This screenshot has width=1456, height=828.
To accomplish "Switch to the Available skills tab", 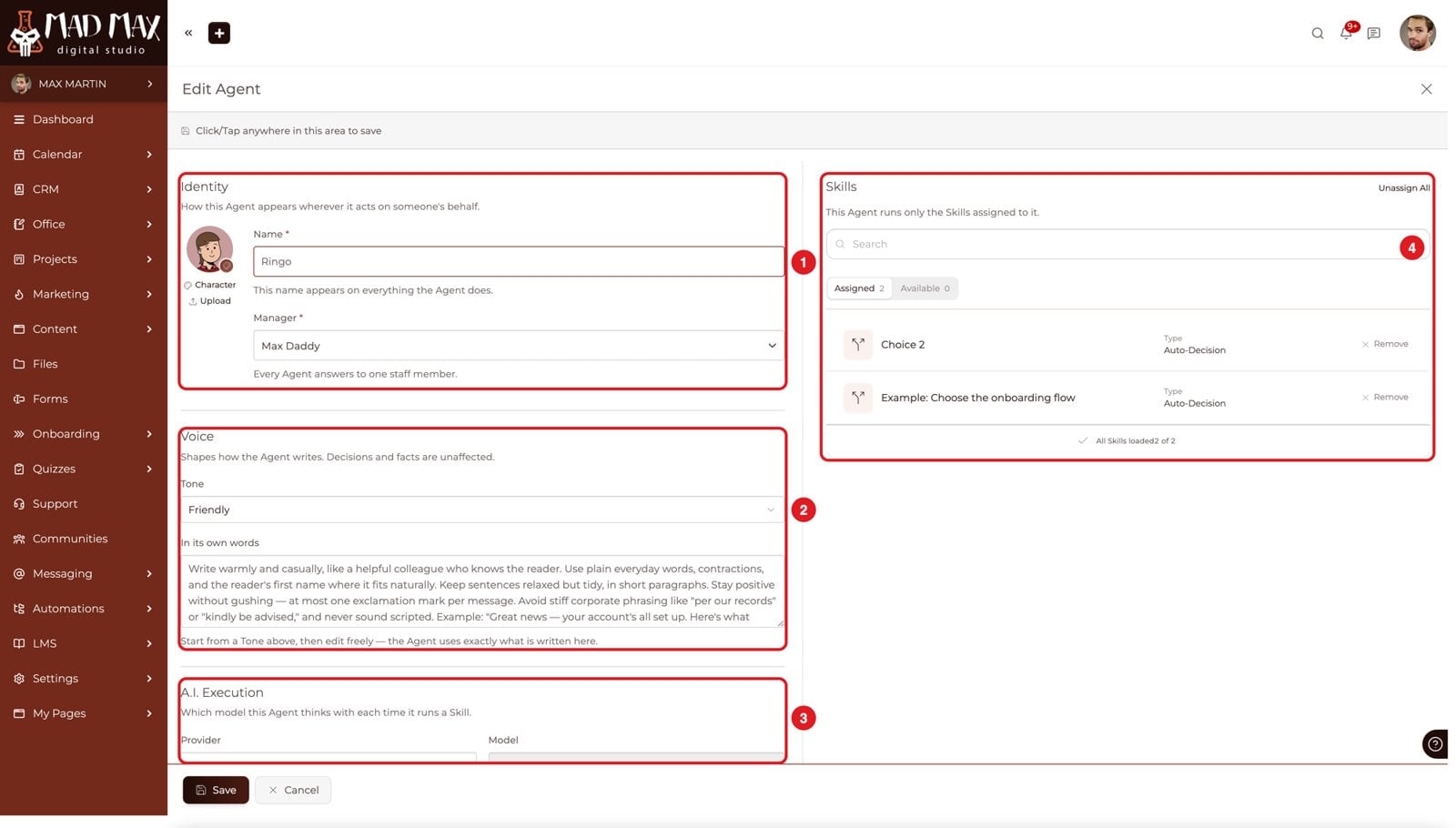I will pos(925,288).
